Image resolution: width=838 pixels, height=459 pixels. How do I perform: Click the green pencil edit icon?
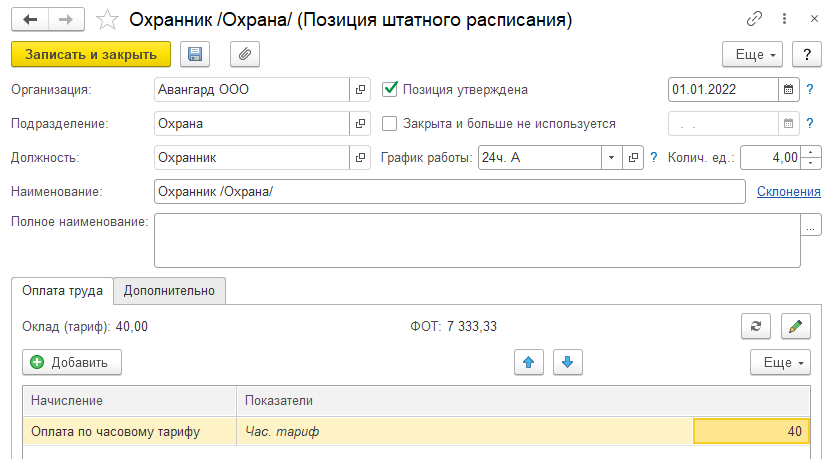[x=795, y=326]
